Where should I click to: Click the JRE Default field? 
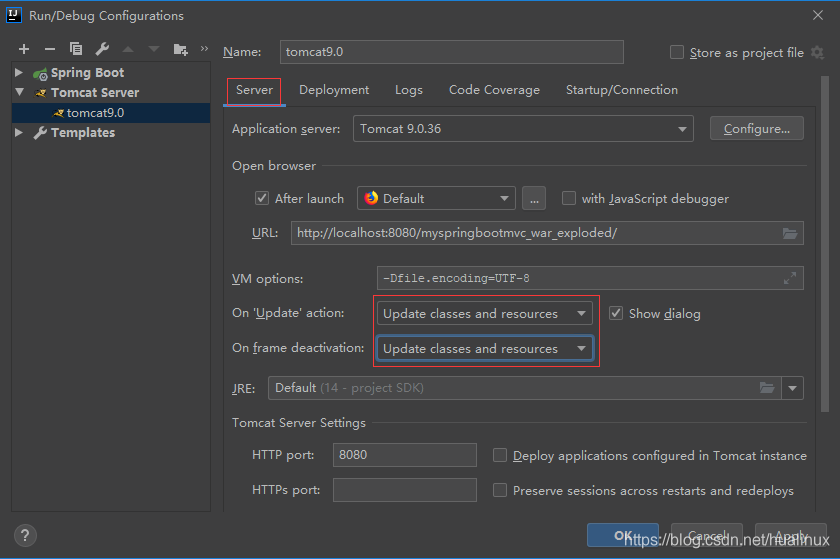524,388
